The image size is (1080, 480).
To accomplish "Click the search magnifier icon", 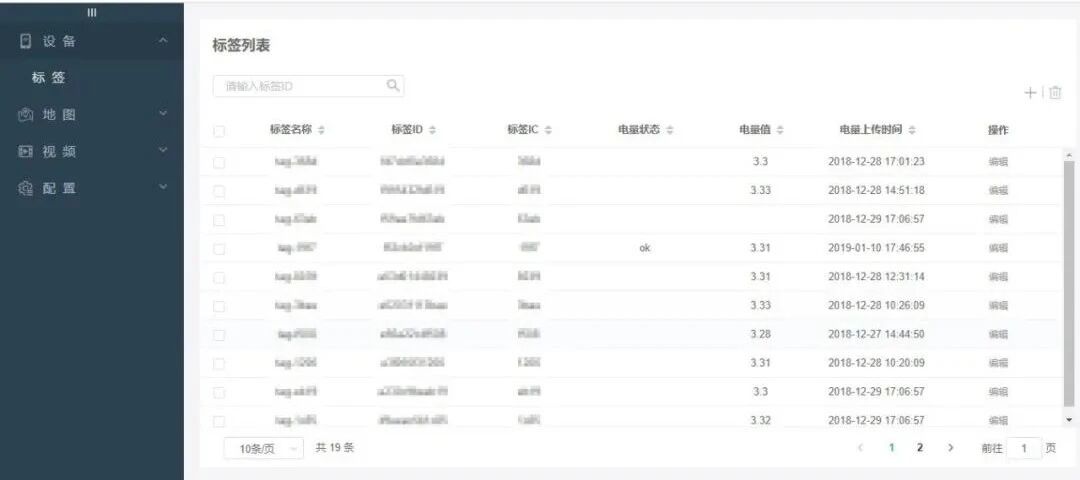I will (x=393, y=86).
